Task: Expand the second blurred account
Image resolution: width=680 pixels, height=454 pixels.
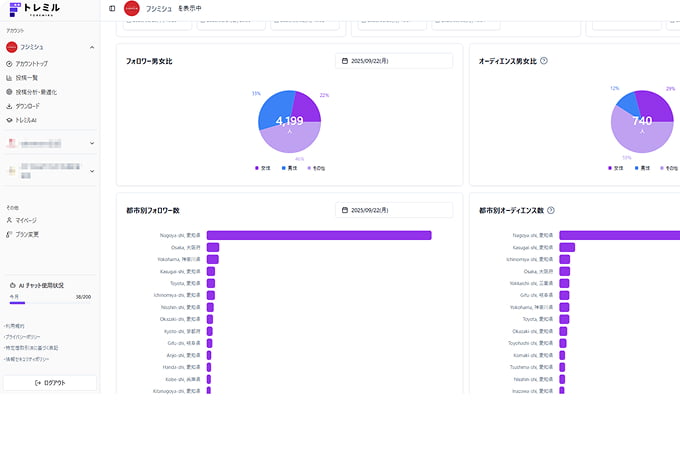Action: tap(92, 143)
